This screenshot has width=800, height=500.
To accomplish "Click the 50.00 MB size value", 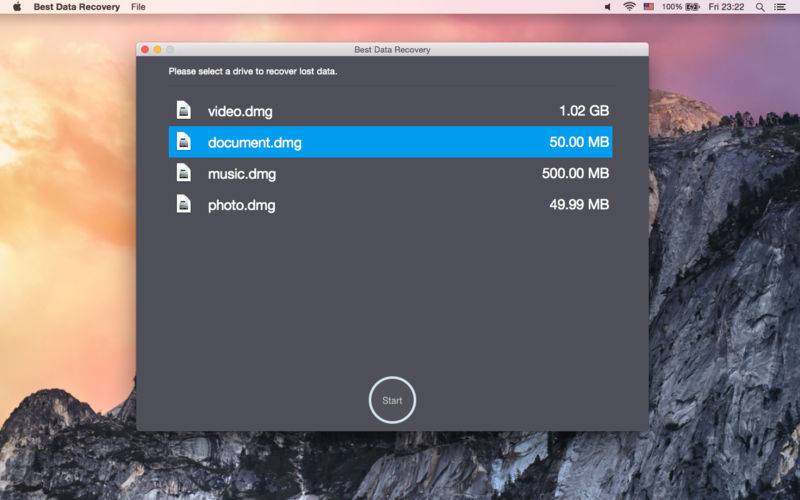I will [579, 142].
